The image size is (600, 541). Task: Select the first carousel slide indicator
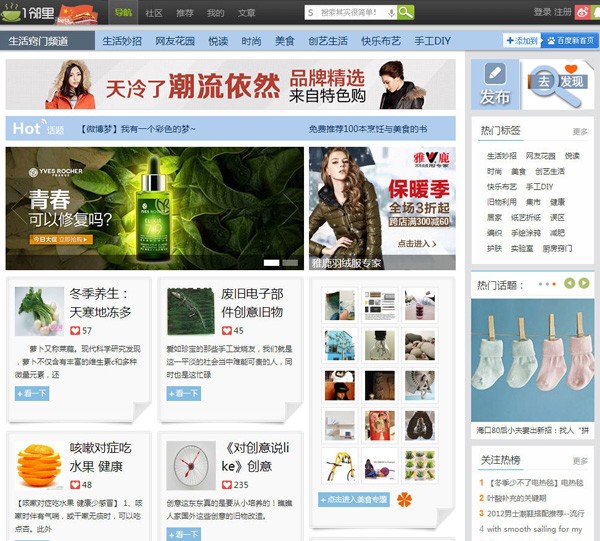pos(271,263)
